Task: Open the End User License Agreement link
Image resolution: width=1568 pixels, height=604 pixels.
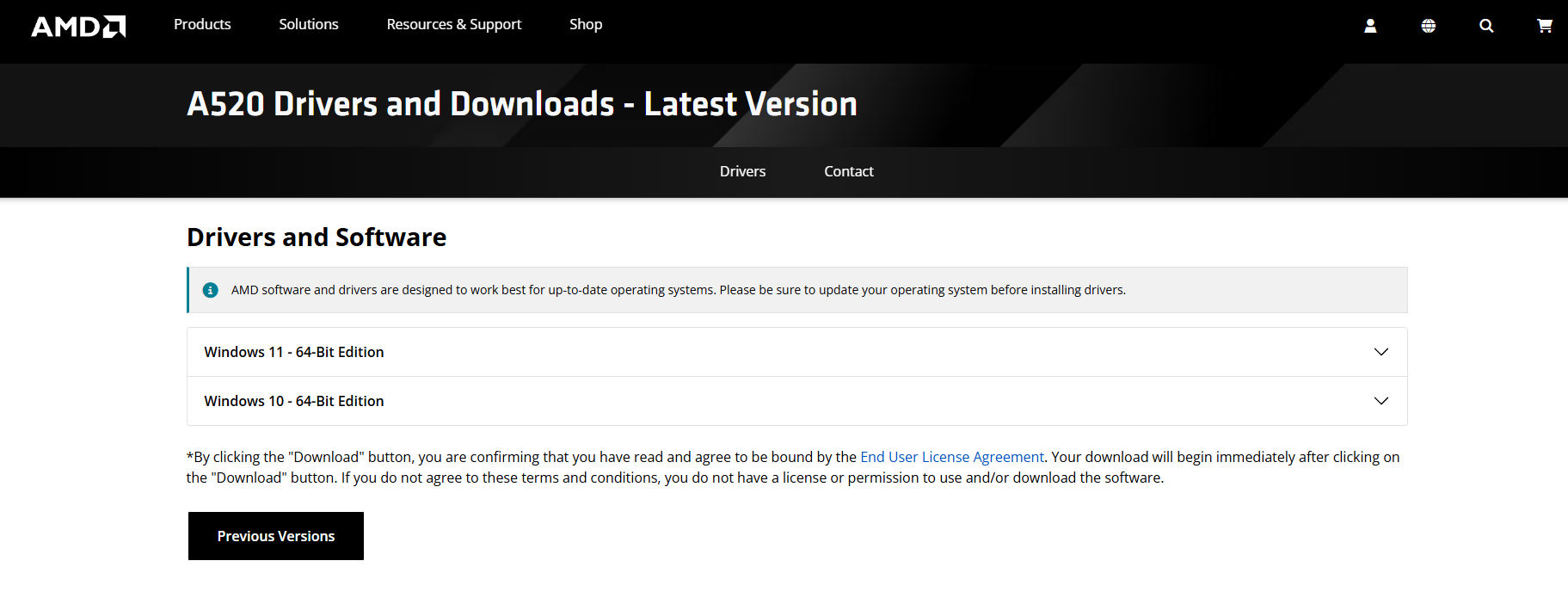Action: point(952,457)
